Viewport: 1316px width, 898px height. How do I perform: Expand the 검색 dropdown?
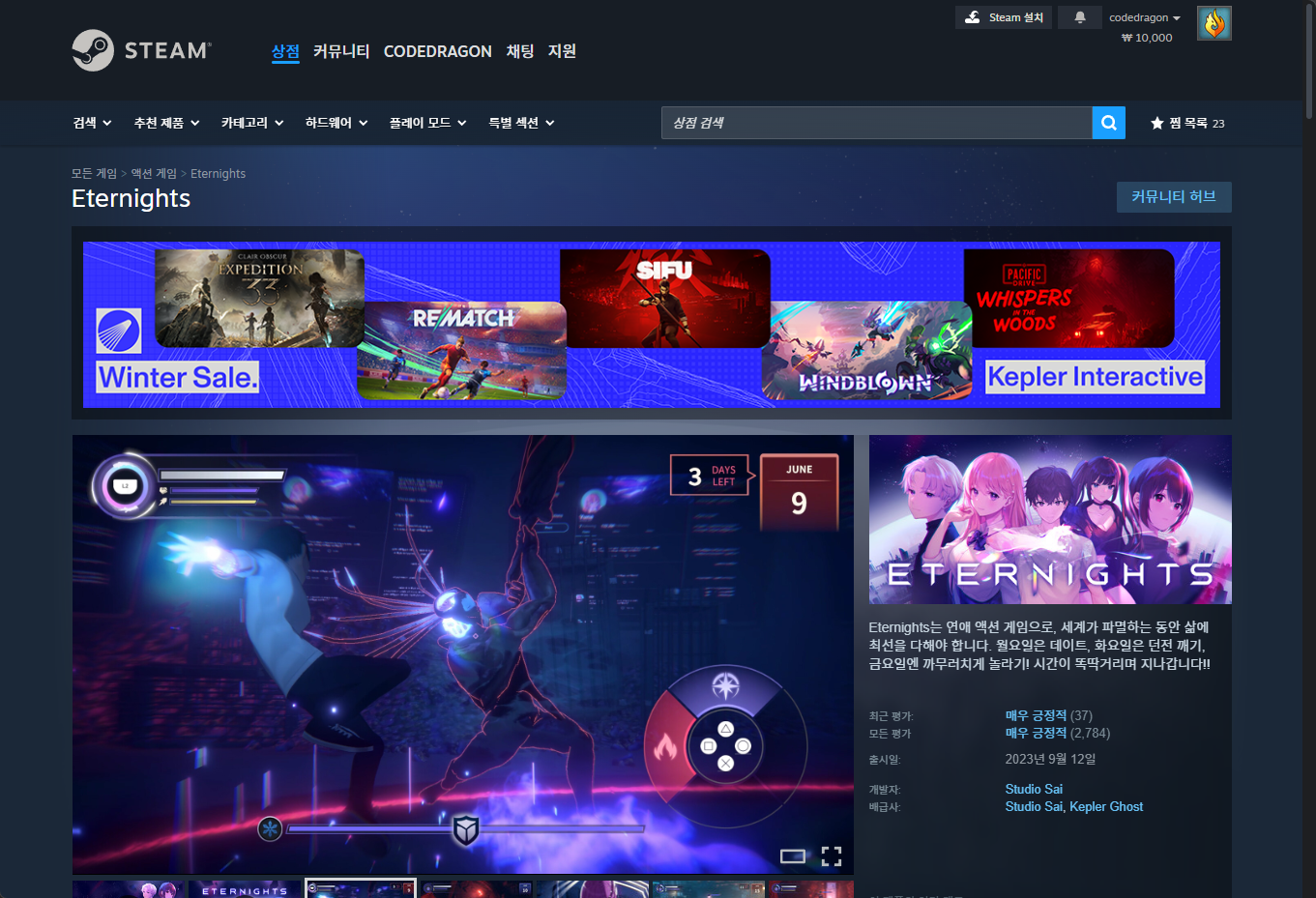[92, 123]
